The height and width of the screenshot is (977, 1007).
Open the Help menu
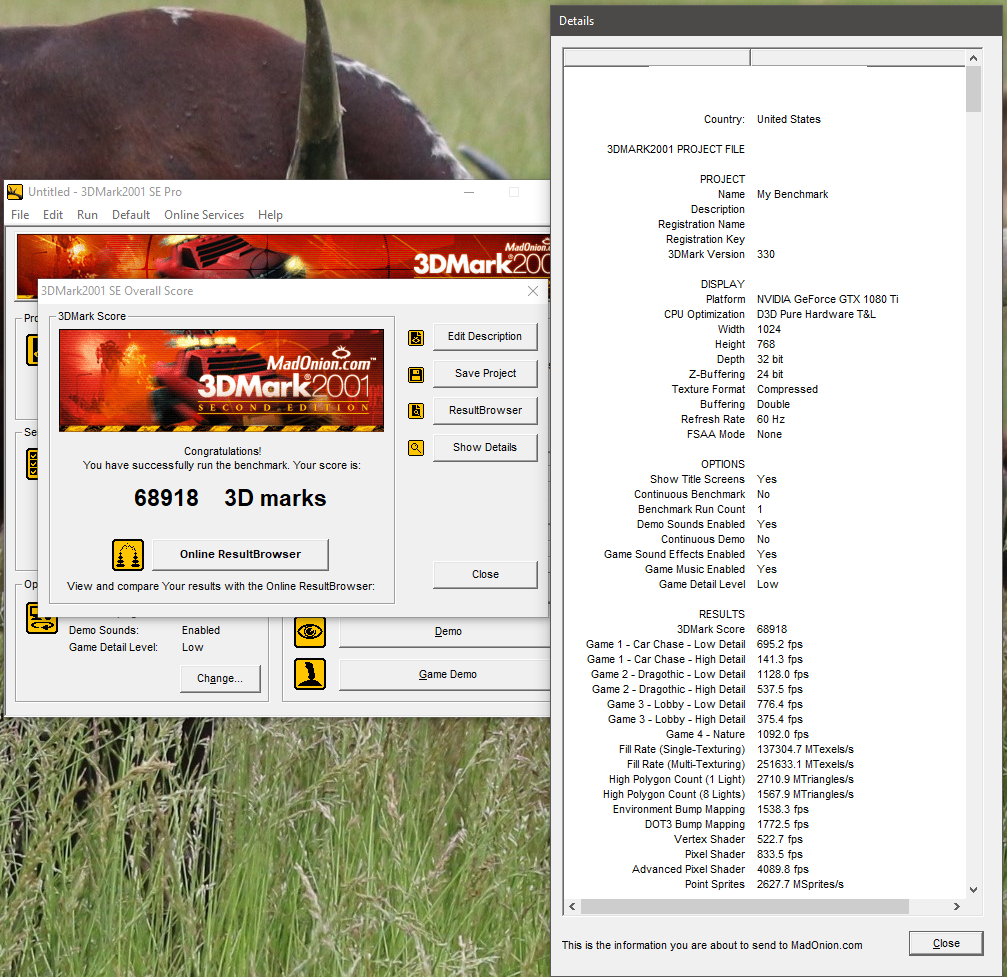[x=270, y=215]
